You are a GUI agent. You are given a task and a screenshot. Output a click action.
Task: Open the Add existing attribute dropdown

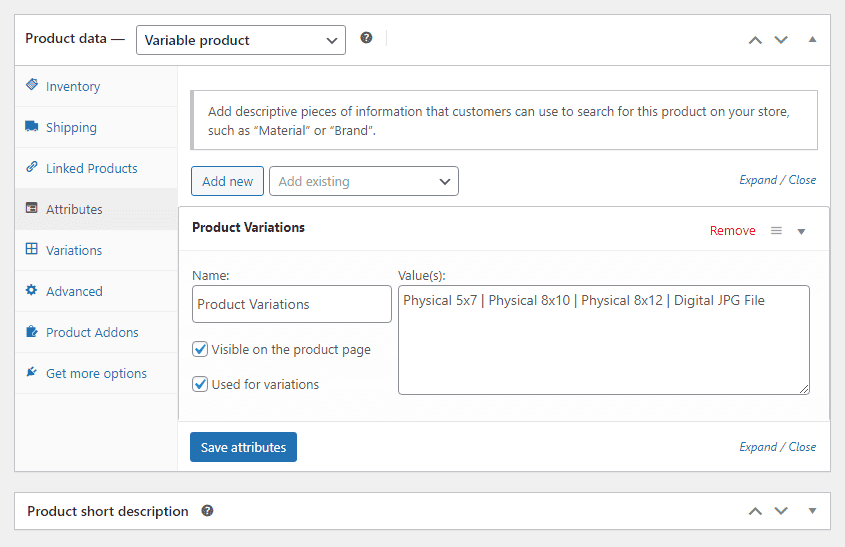[x=364, y=181]
